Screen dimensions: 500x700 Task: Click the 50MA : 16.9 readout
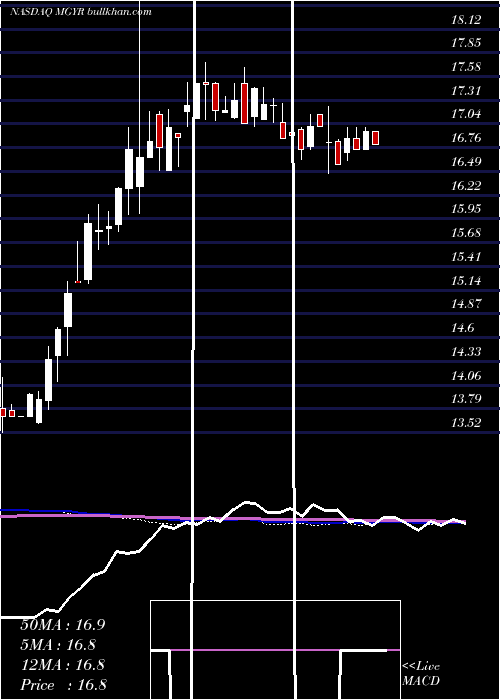click(x=62, y=625)
